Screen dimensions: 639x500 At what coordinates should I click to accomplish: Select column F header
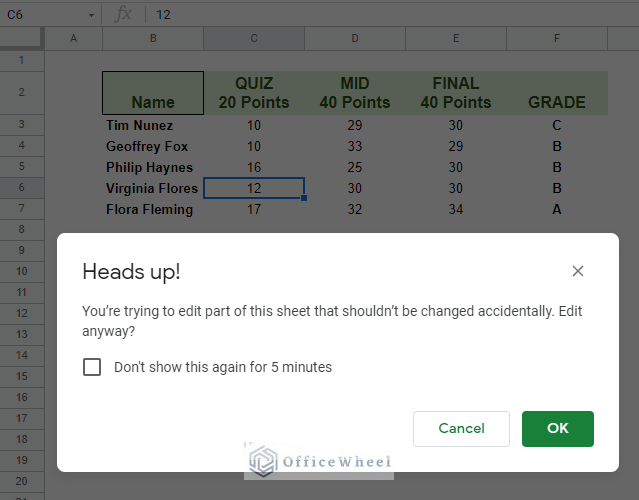tap(557, 38)
